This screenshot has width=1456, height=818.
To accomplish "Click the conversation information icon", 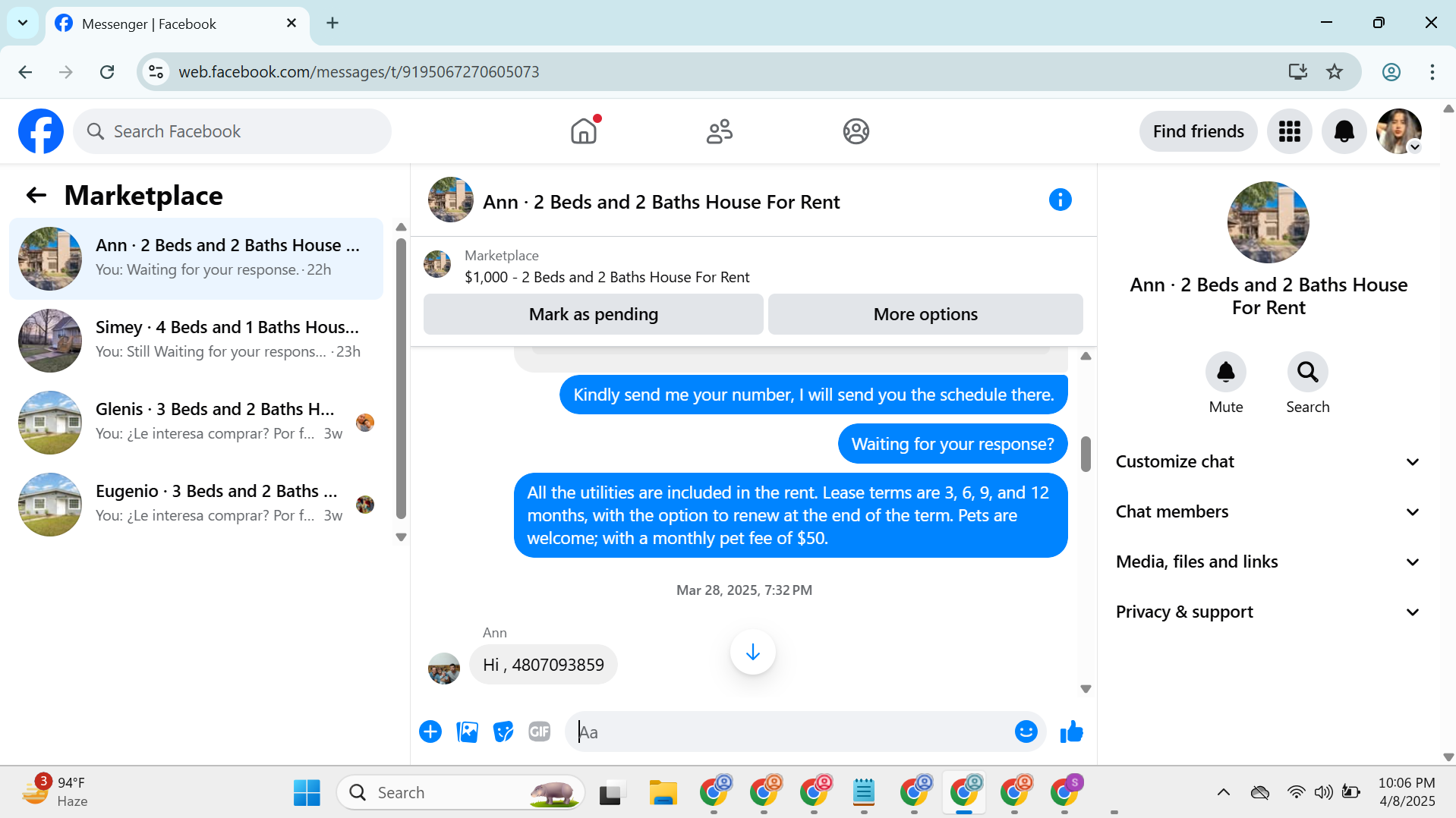I will pyautogui.click(x=1060, y=200).
